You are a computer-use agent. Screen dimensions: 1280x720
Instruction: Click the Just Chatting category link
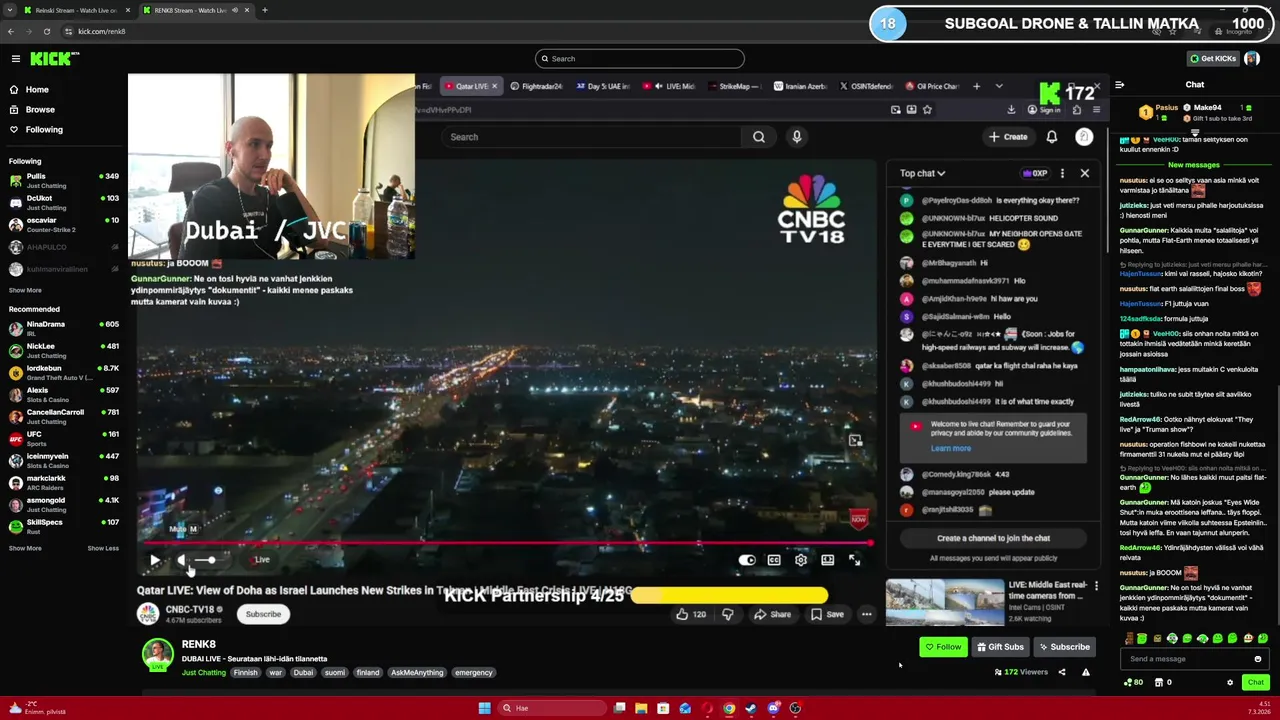tap(204, 673)
